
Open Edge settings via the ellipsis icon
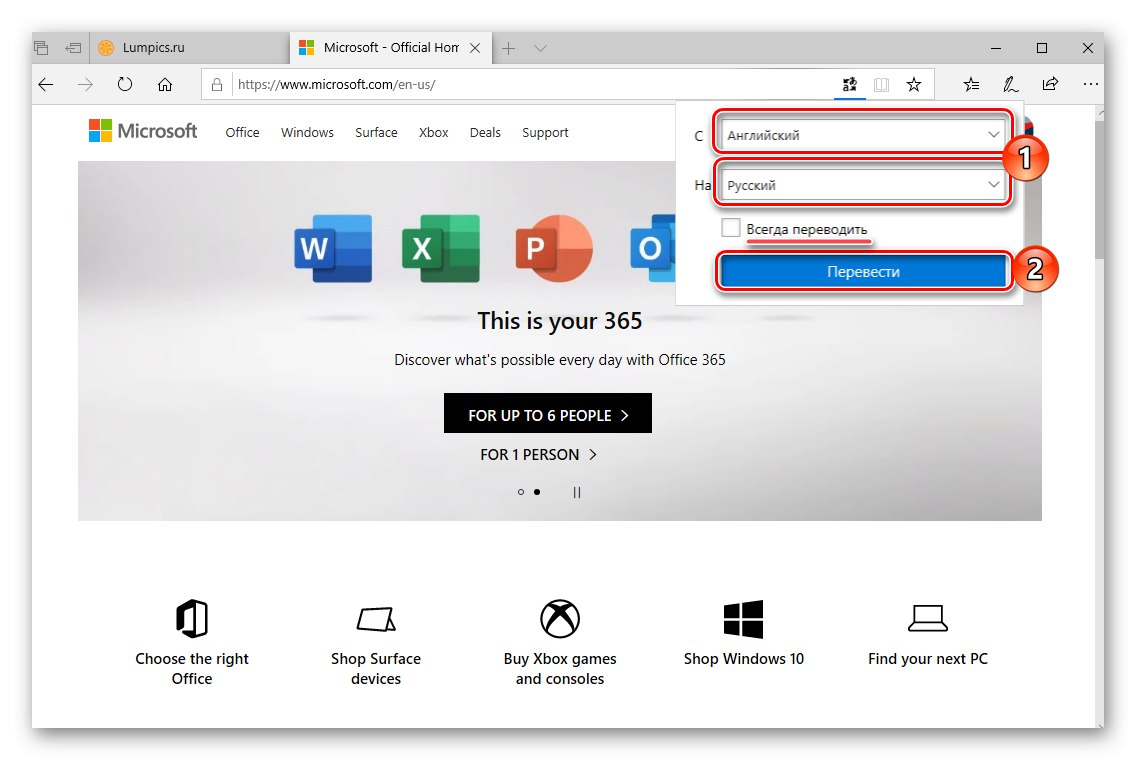1090,84
